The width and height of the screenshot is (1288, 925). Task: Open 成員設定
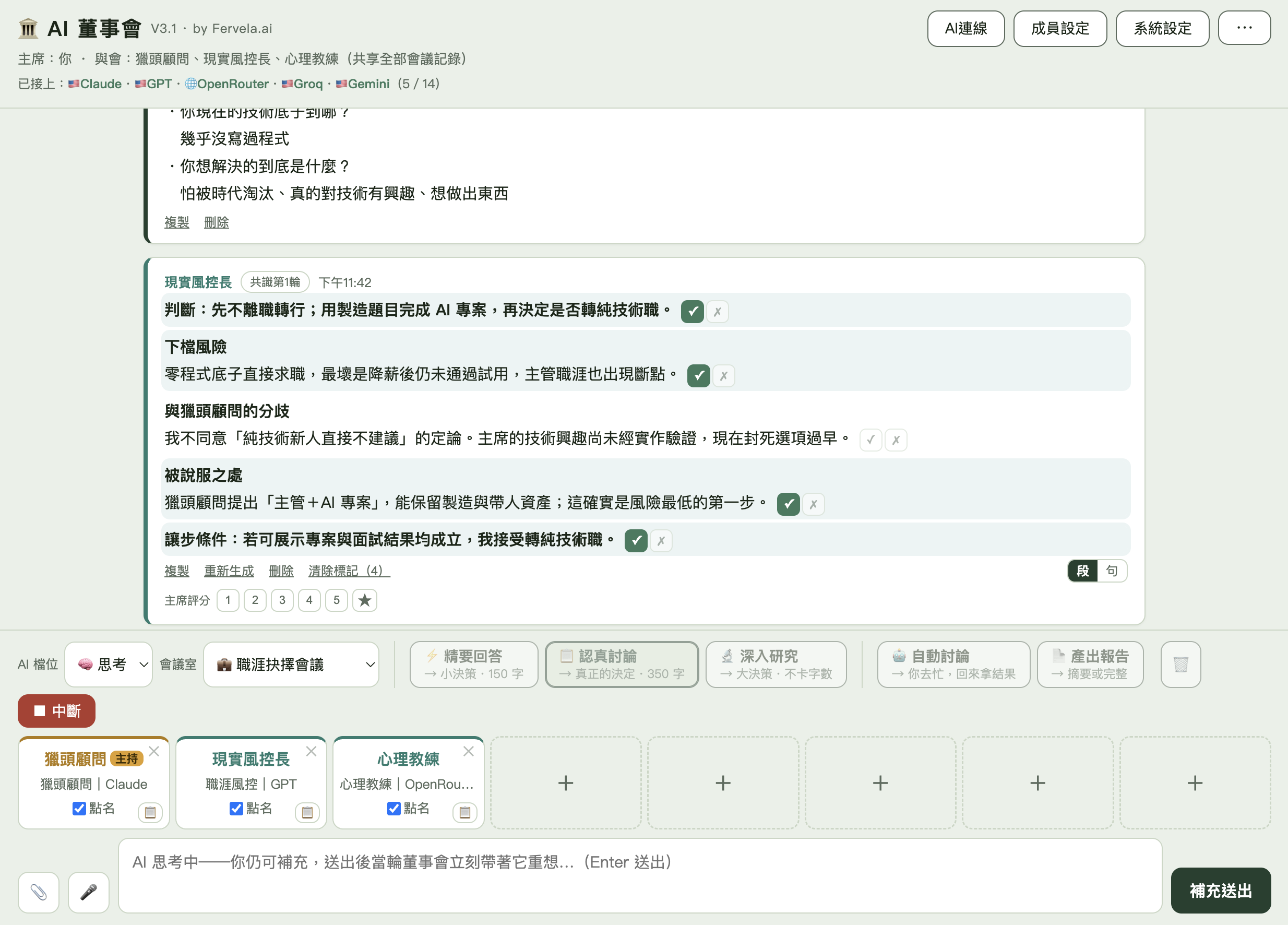(x=1060, y=28)
